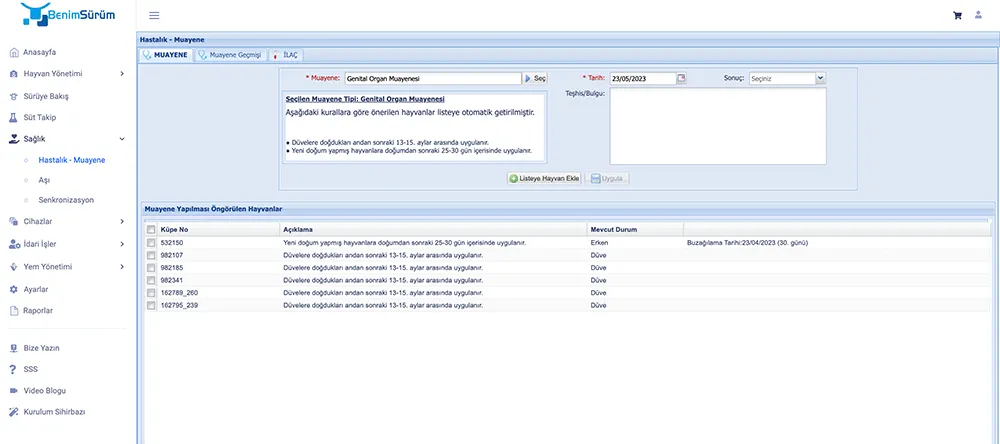Switch to the Muayene Geçmişi tab
The image size is (1000, 444).
pyautogui.click(x=229, y=54)
